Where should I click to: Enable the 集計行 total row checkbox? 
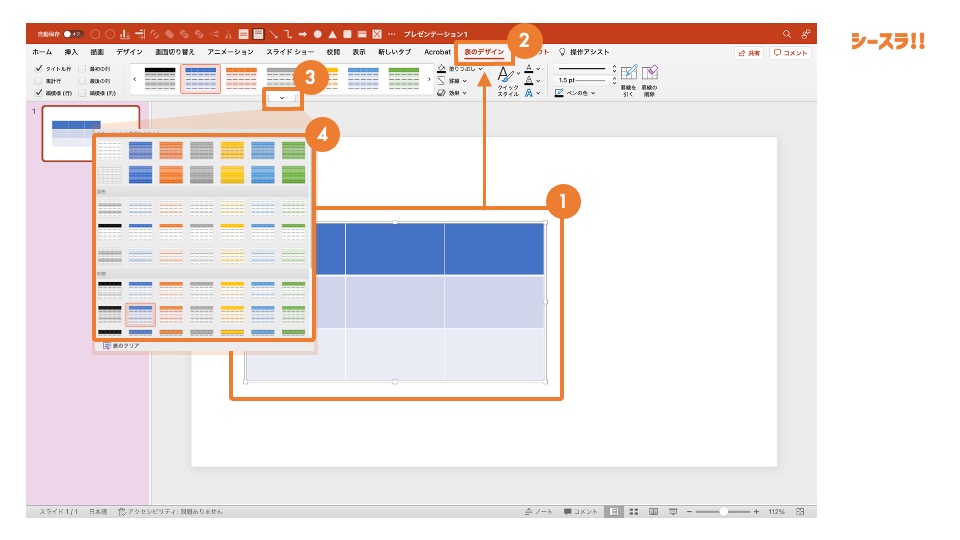coord(39,80)
